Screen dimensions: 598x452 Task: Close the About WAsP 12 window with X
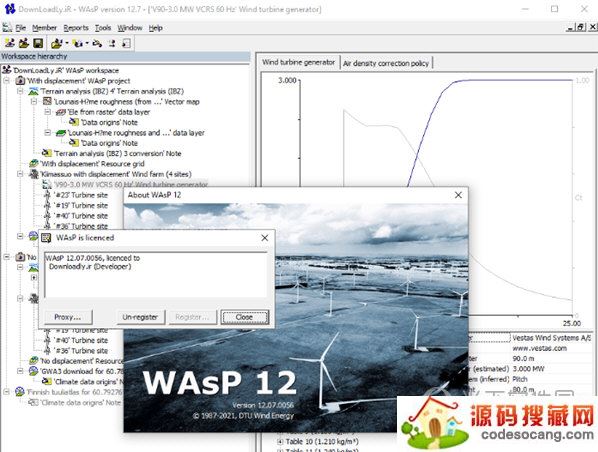click(x=458, y=195)
